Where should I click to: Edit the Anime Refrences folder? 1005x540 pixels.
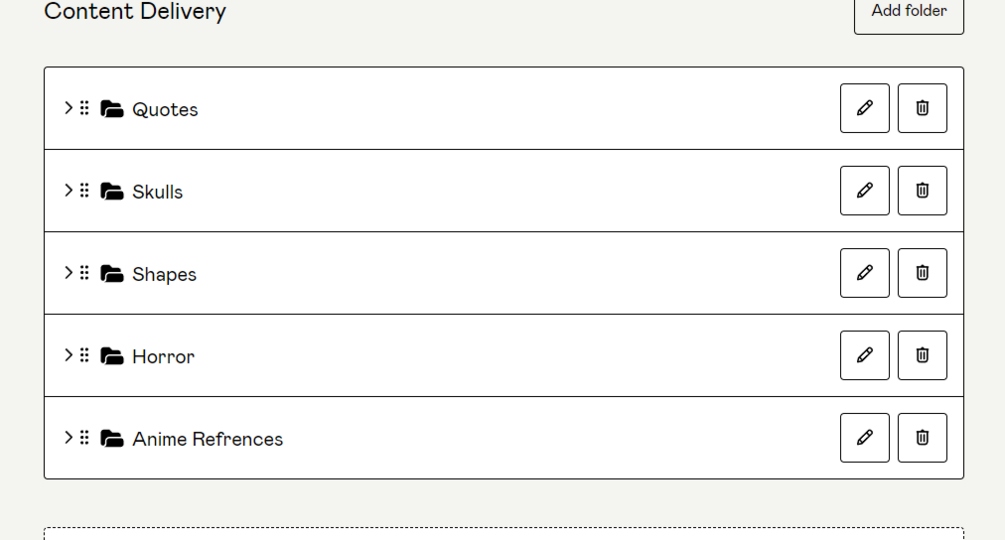pyautogui.click(x=864, y=437)
